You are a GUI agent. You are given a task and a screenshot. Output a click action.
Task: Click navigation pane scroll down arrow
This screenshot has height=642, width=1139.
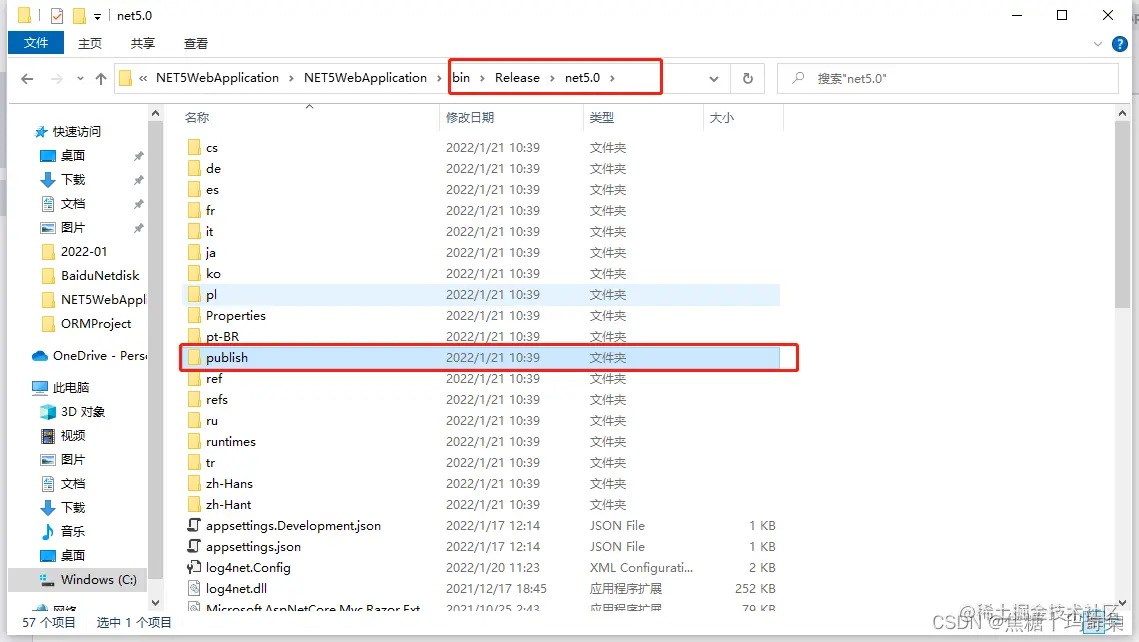point(155,603)
